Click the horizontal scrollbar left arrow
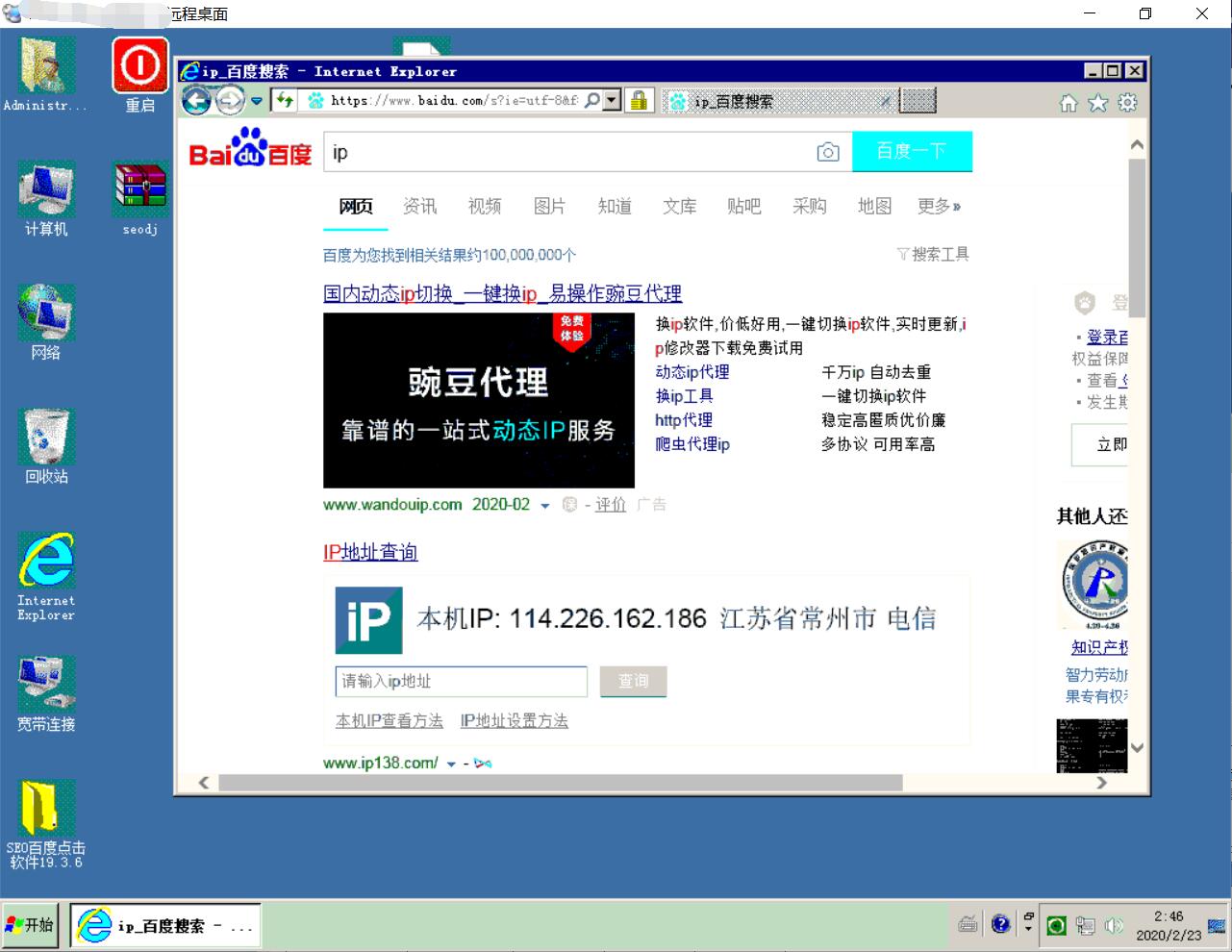This screenshot has height=952, width=1232. [x=203, y=783]
